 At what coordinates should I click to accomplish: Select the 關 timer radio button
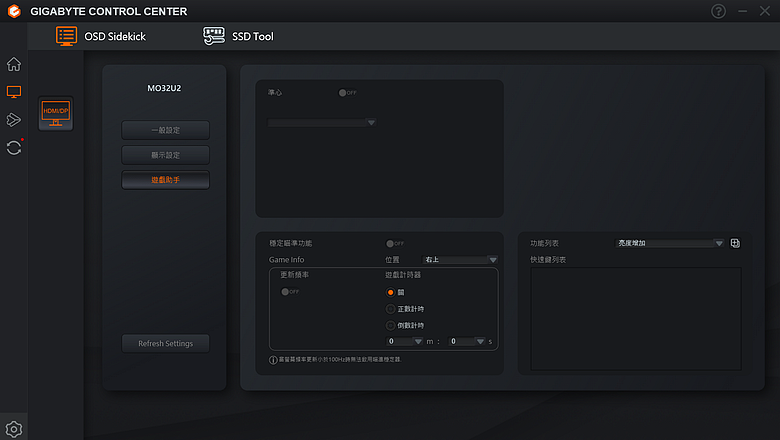[x=390, y=292]
